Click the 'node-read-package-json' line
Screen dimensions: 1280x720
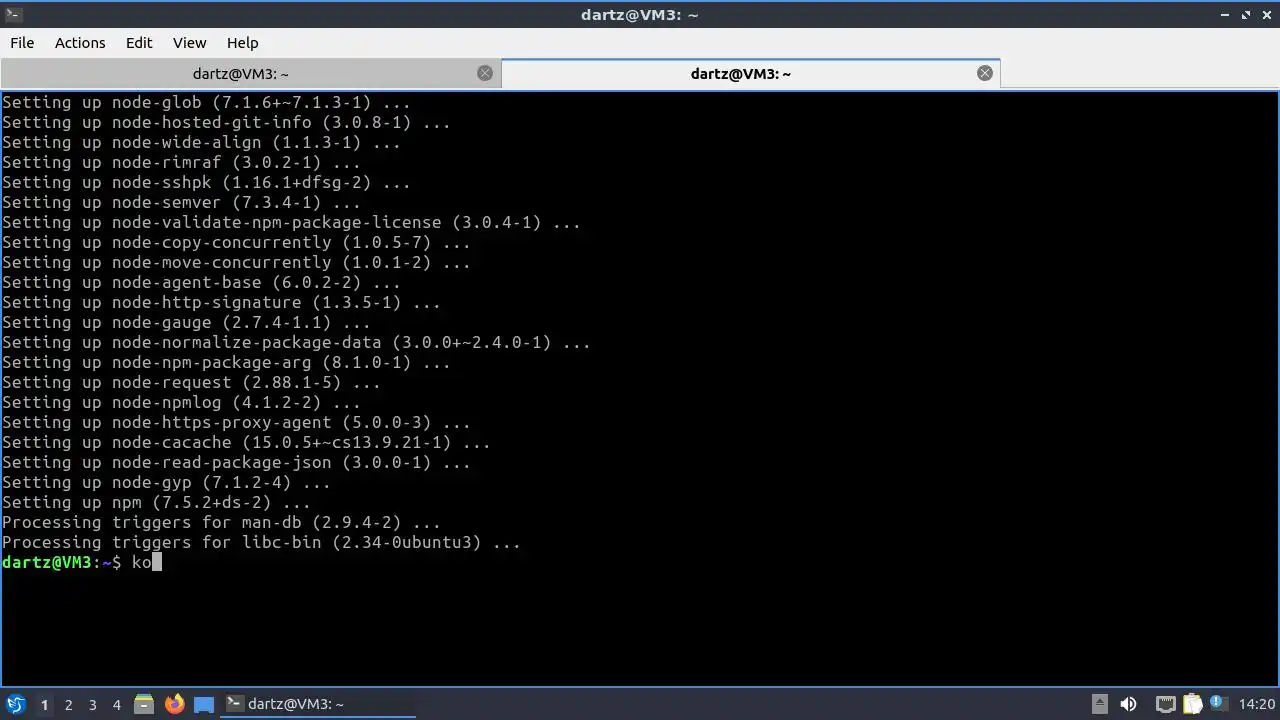[236, 462]
